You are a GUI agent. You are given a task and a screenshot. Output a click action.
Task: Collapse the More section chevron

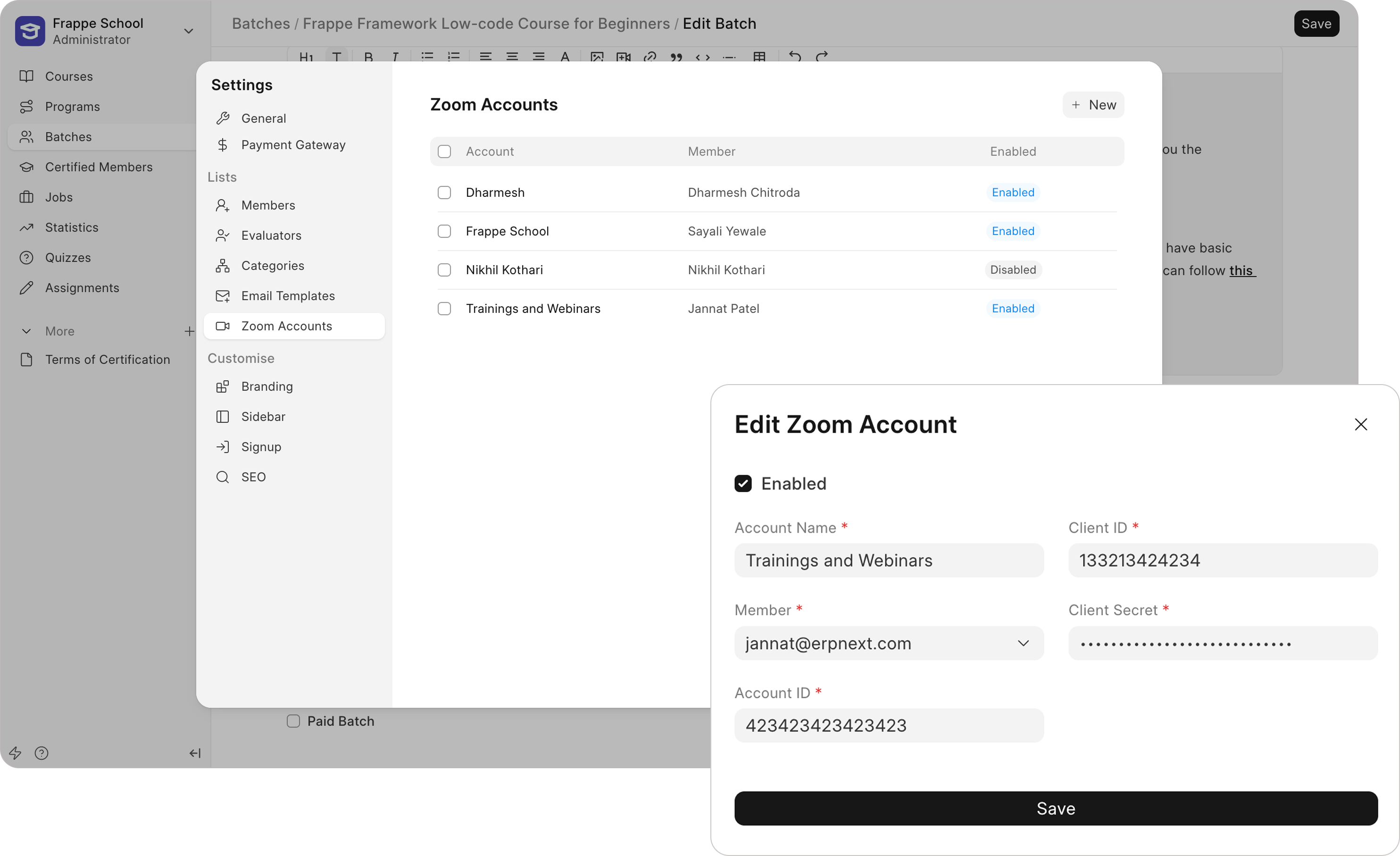(26, 331)
